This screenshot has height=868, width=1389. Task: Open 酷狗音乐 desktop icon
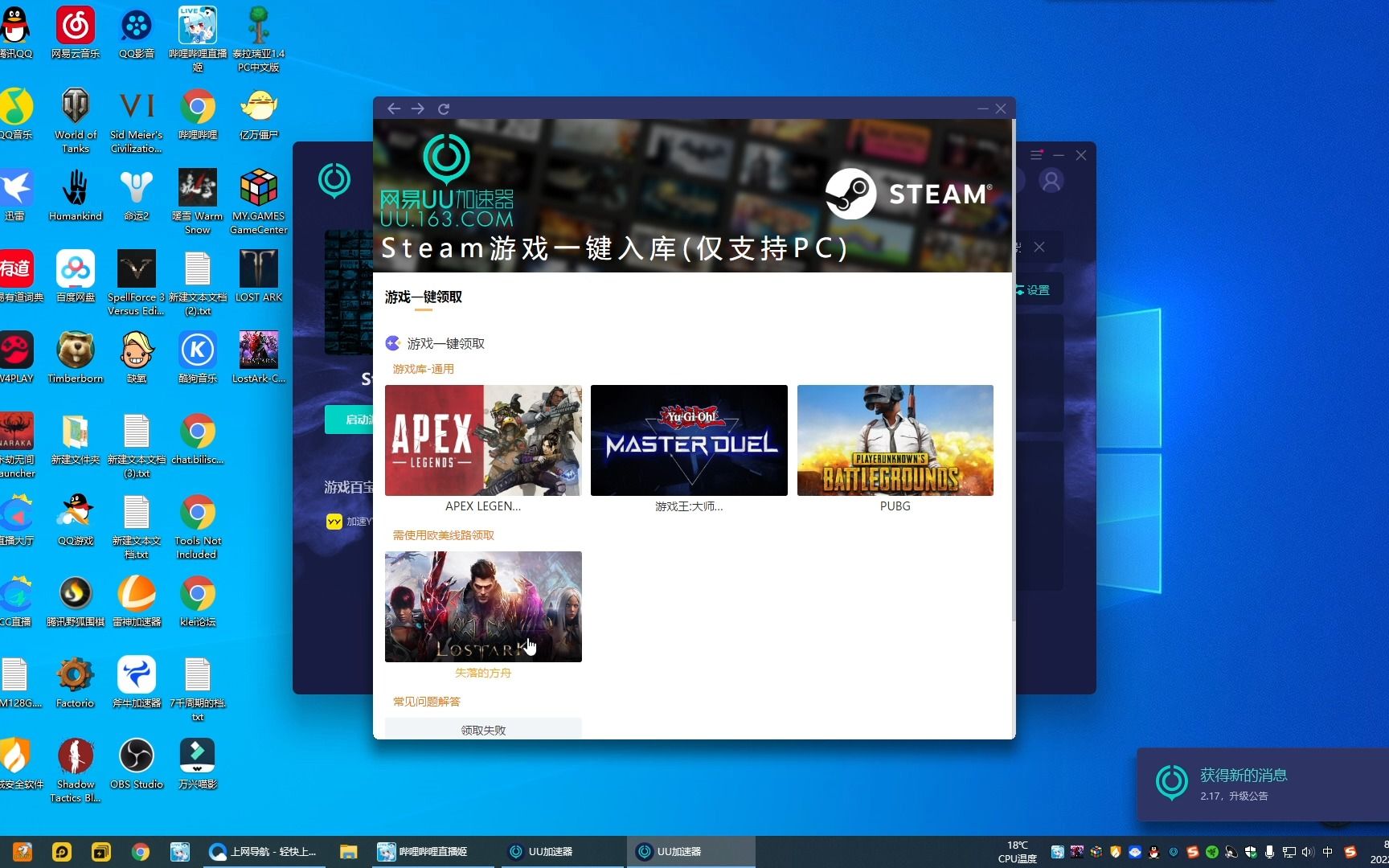click(198, 358)
